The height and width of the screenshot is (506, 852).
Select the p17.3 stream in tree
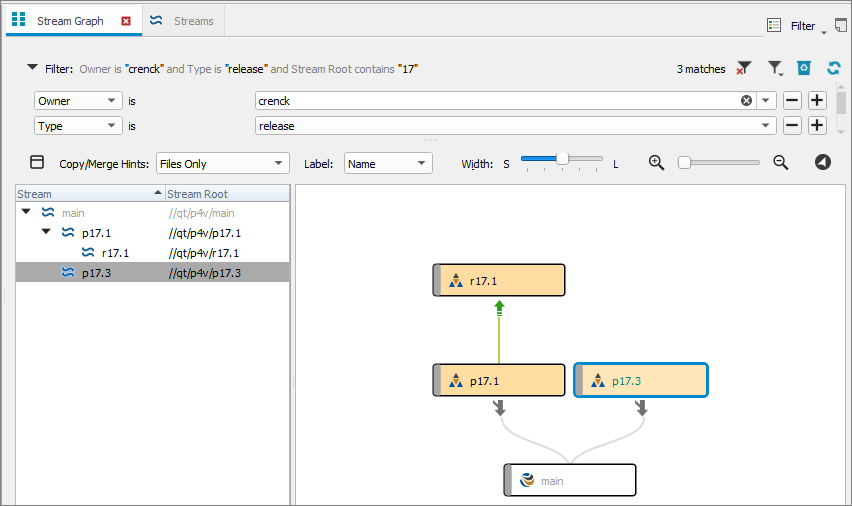point(96,273)
